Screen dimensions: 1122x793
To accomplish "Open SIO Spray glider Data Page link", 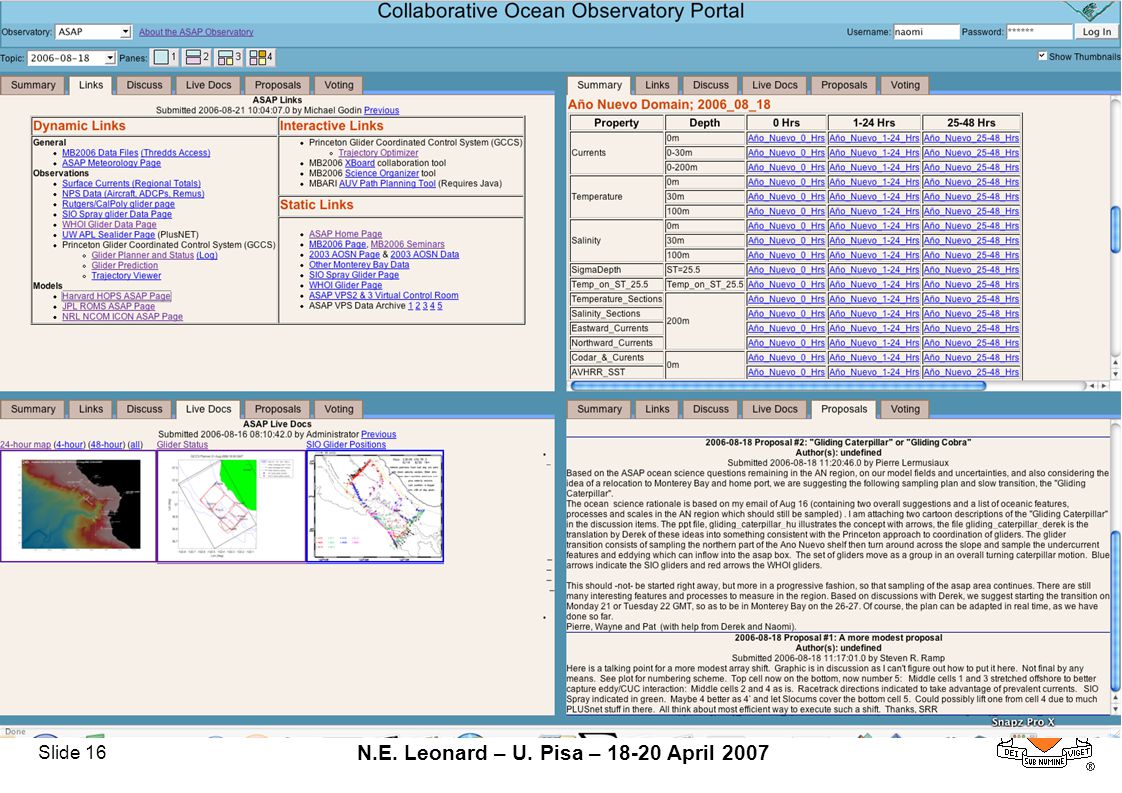I will tap(117, 214).
